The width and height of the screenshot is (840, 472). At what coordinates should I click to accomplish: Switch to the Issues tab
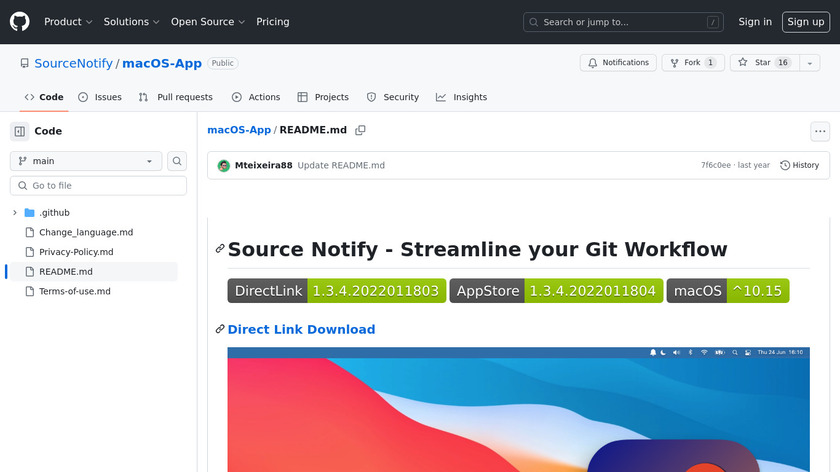[100, 97]
